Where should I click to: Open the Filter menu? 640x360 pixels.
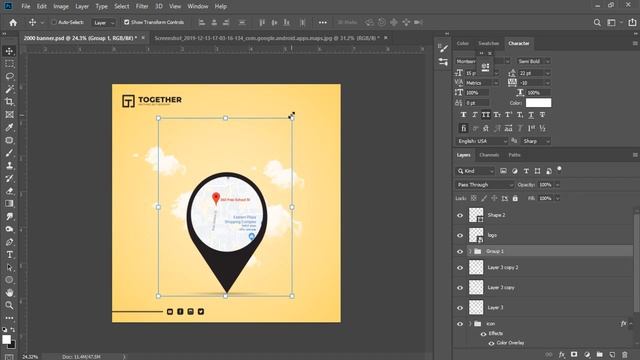(x=142, y=6)
